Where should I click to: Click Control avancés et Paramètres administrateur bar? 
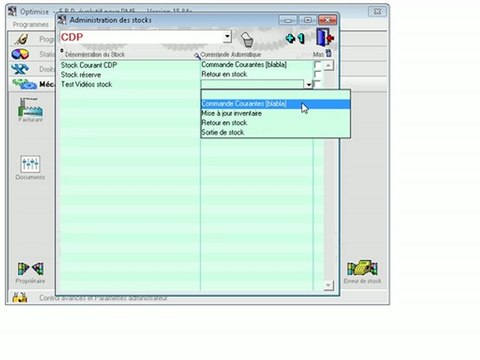(103, 298)
